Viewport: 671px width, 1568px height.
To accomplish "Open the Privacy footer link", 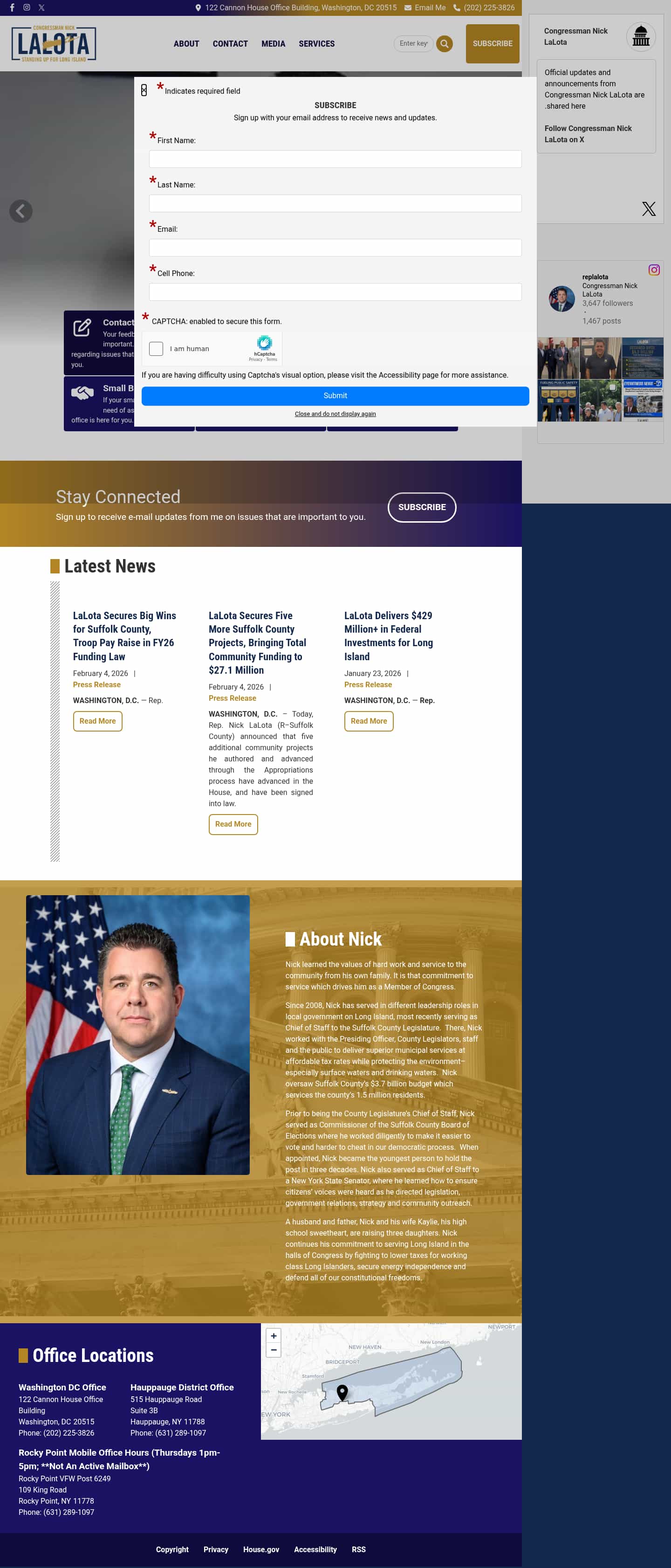I will [216, 1549].
